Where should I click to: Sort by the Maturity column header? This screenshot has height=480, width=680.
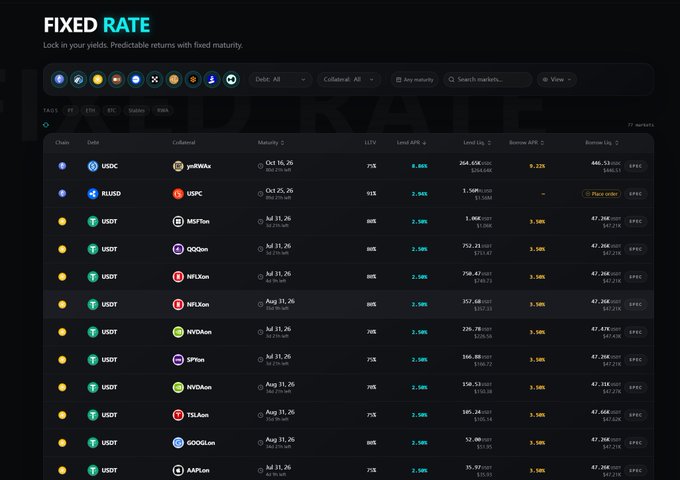point(271,143)
